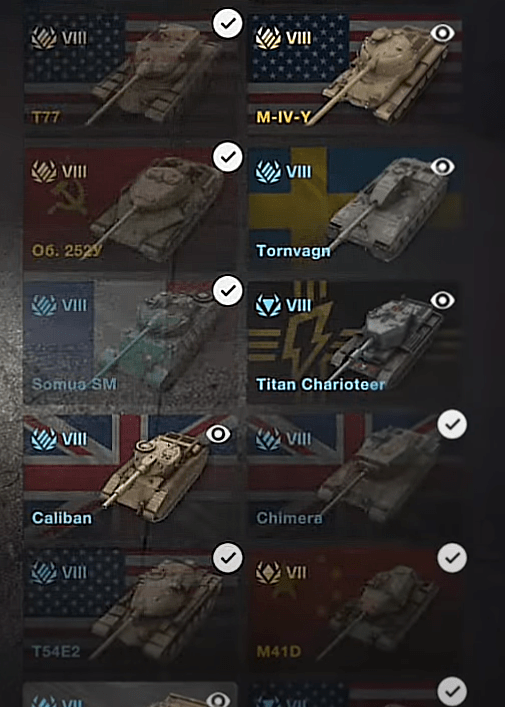The height and width of the screenshot is (707, 505).
Task: Toggle the Somua SM checkmark circle
Action: pos(228,290)
